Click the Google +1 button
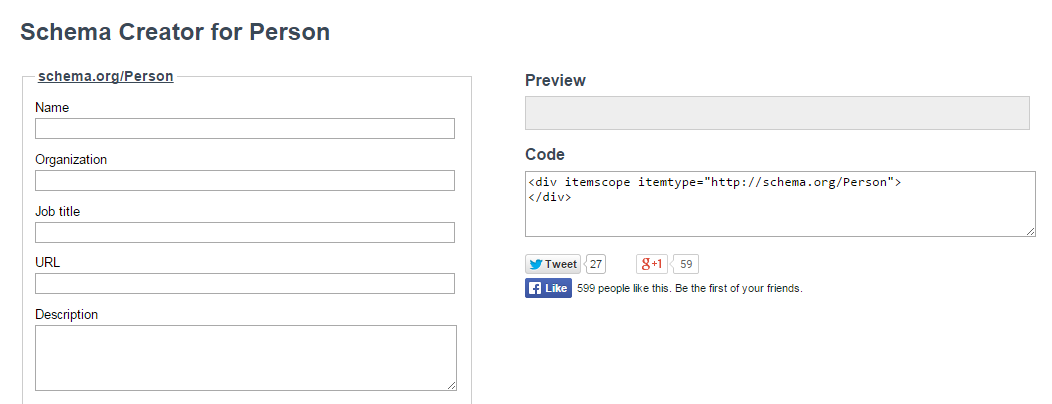The height and width of the screenshot is (404, 1052). point(652,264)
